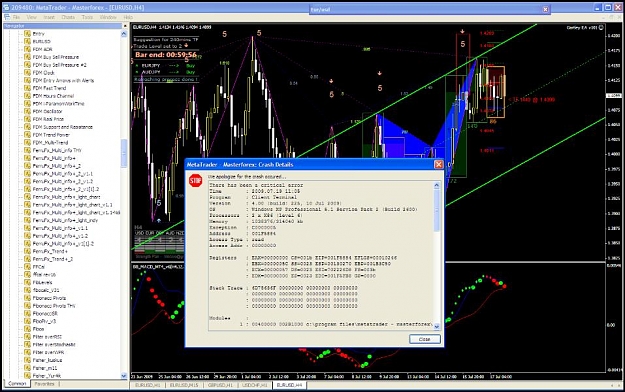This screenshot has width=625, height=392.
Task: Click the FerruFx_Trend+ indicator icon
Action: coord(27,252)
